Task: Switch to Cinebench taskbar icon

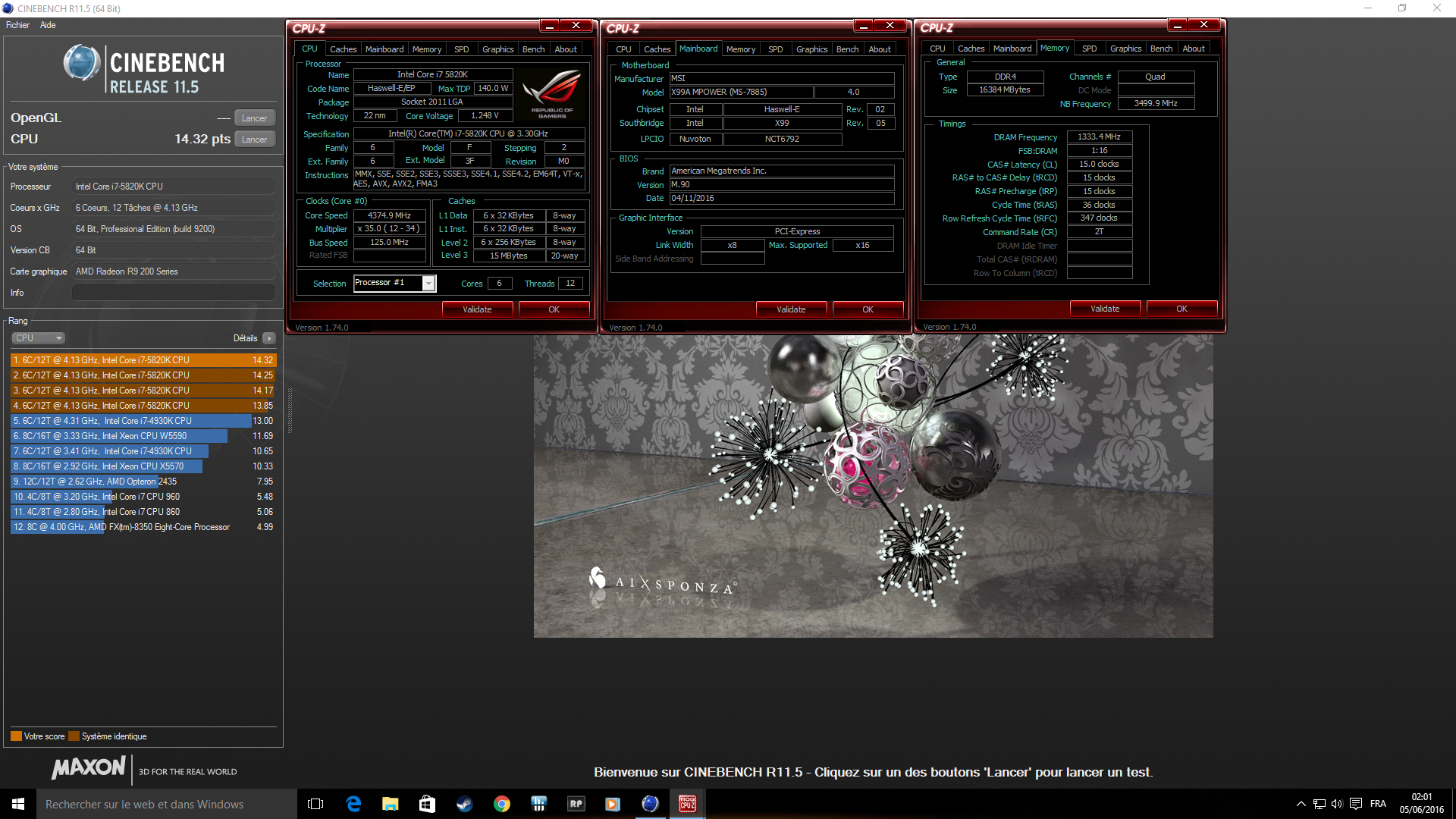Action: [650, 804]
